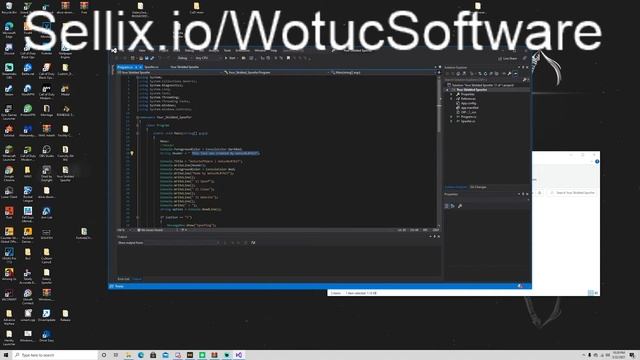Click the Ready status bar text
Viewport: 640px width, 360px height.
(119, 287)
